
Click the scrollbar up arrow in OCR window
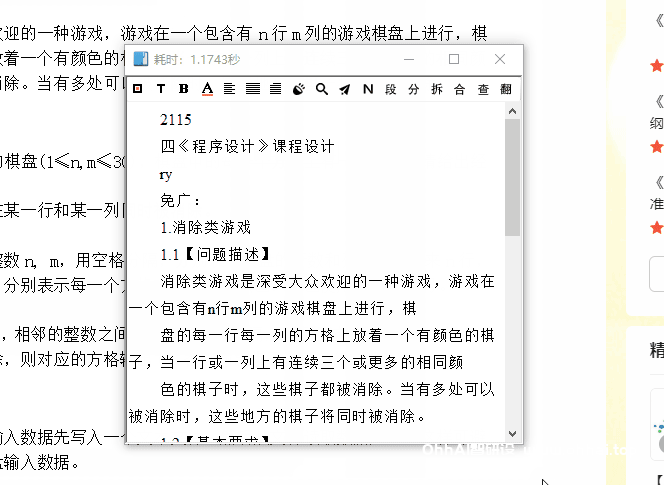[x=512, y=111]
